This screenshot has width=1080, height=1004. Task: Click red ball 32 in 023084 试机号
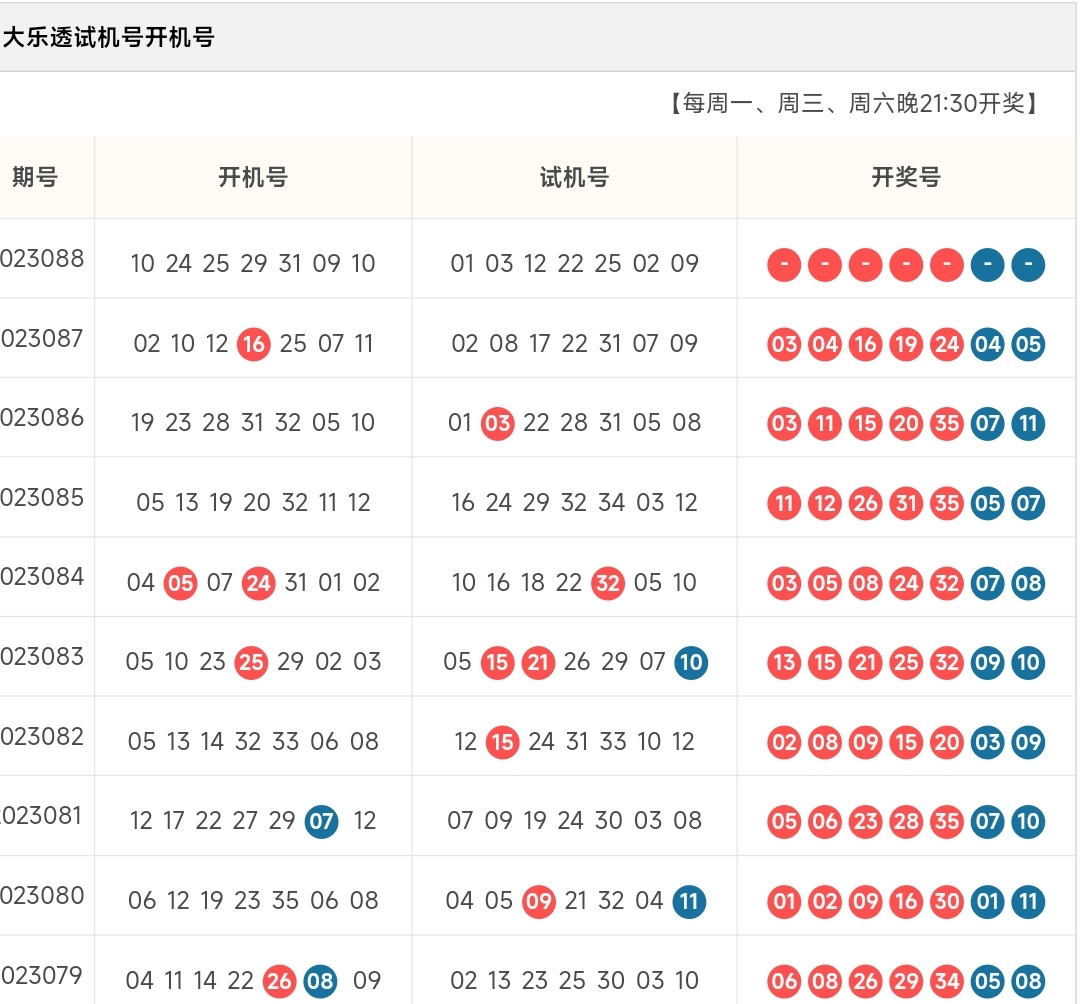coord(608,583)
